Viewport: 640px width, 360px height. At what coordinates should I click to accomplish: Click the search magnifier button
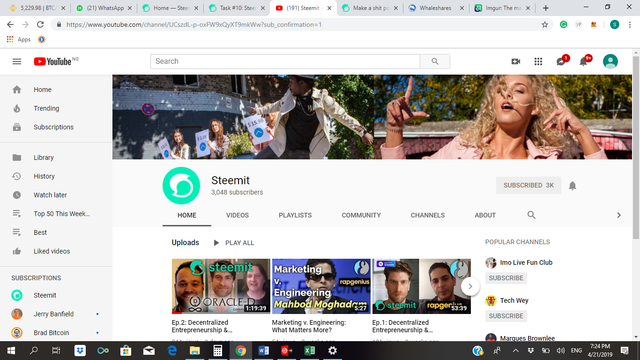pyautogui.click(x=435, y=61)
